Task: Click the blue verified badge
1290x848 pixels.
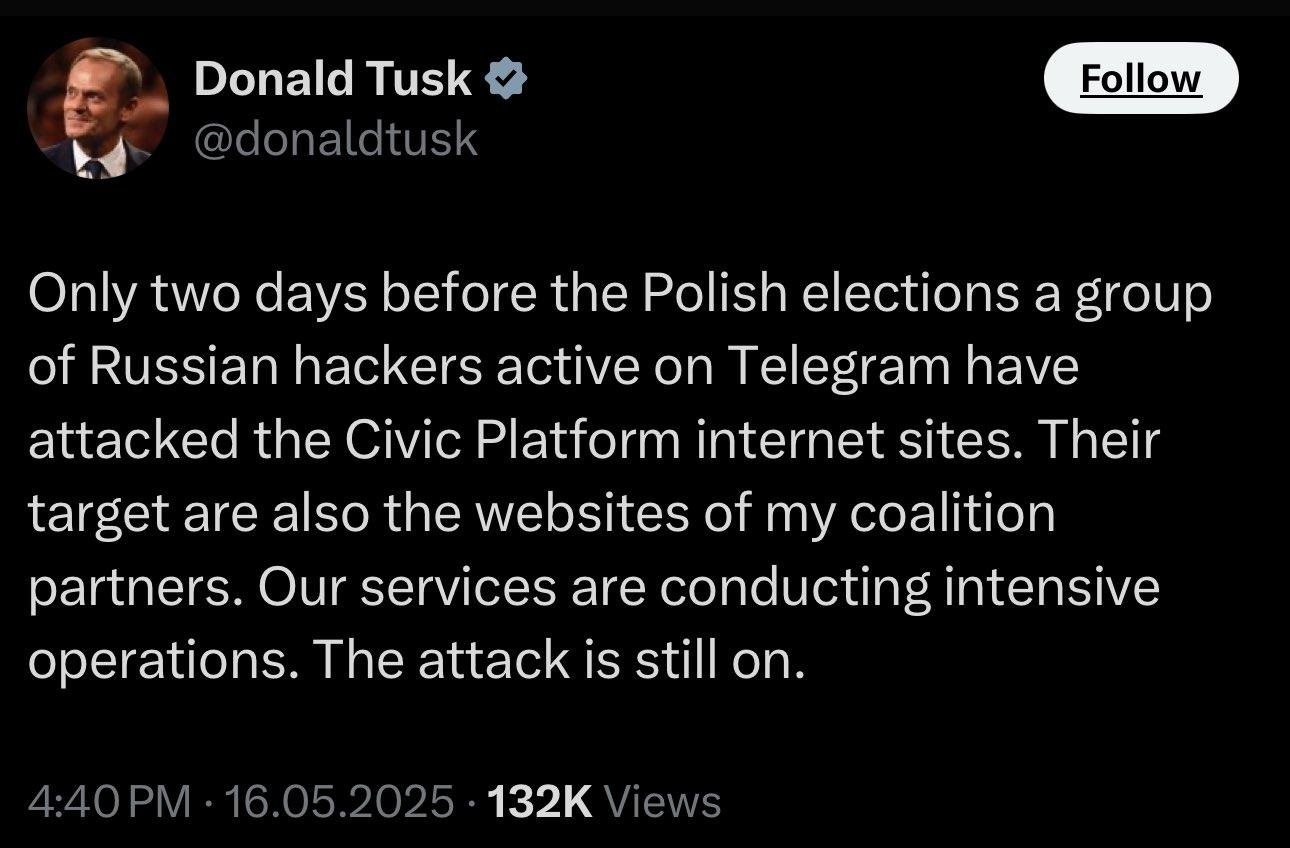Action: pos(507,79)
